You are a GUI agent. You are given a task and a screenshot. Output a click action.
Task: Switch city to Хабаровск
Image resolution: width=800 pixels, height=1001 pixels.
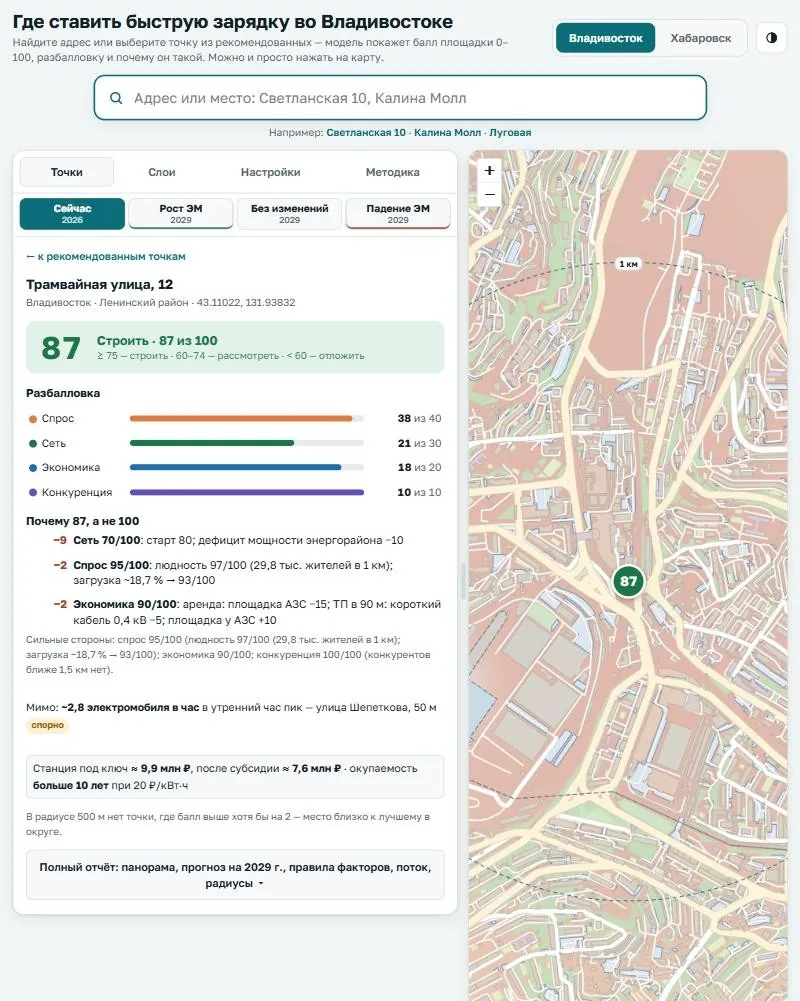coord(700,38)
